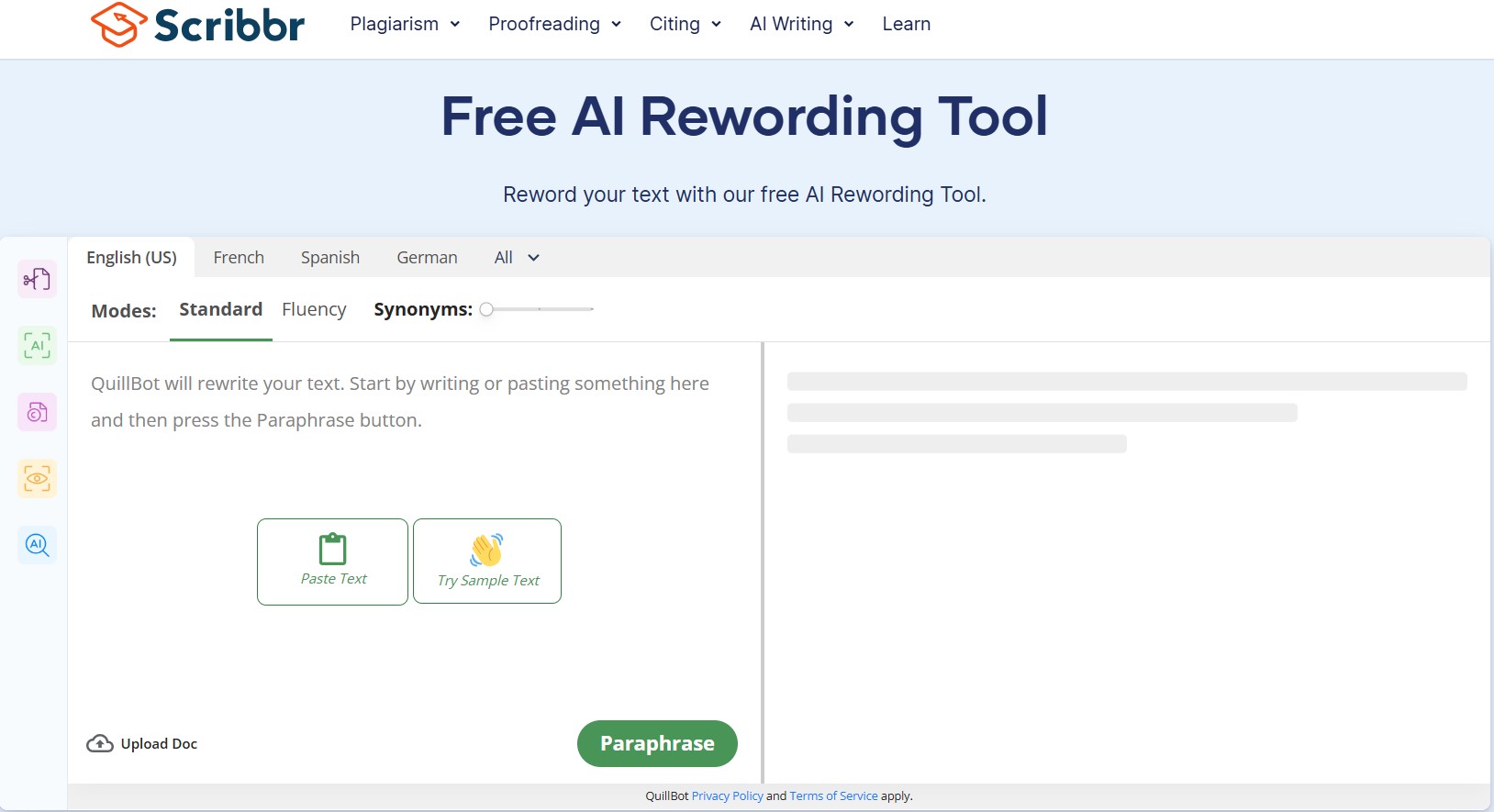Expand the Proofreading menu
The width and height of the screenshot is (1494, 812).
555,24
